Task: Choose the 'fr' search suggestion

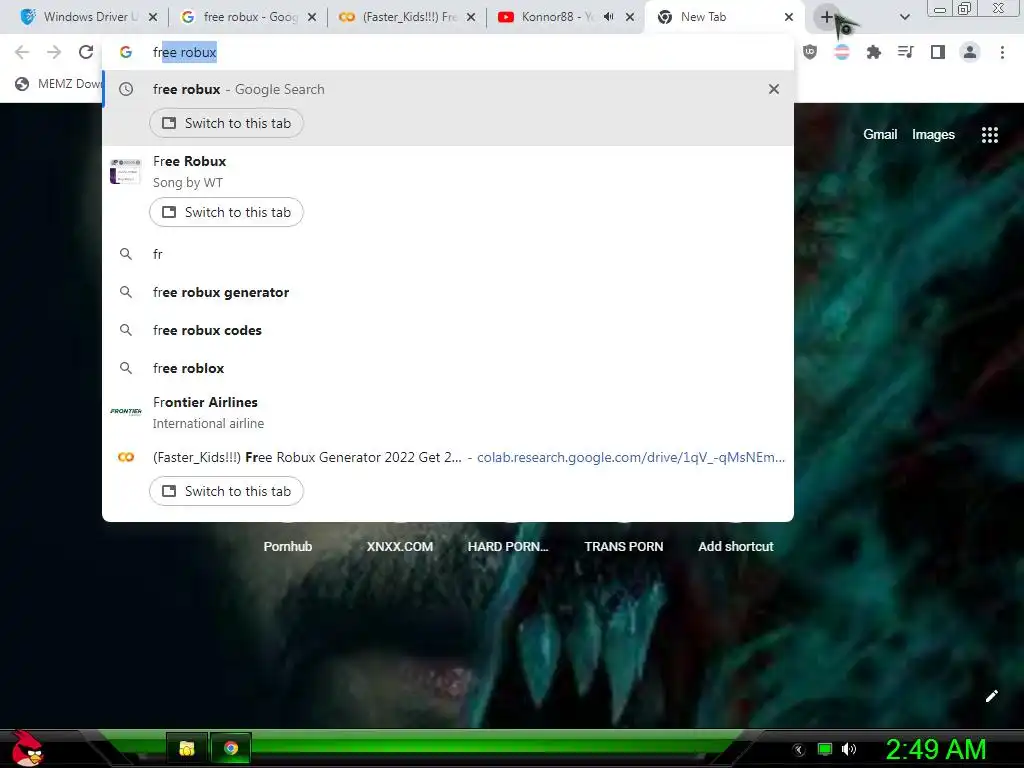Action: (448, 254)
